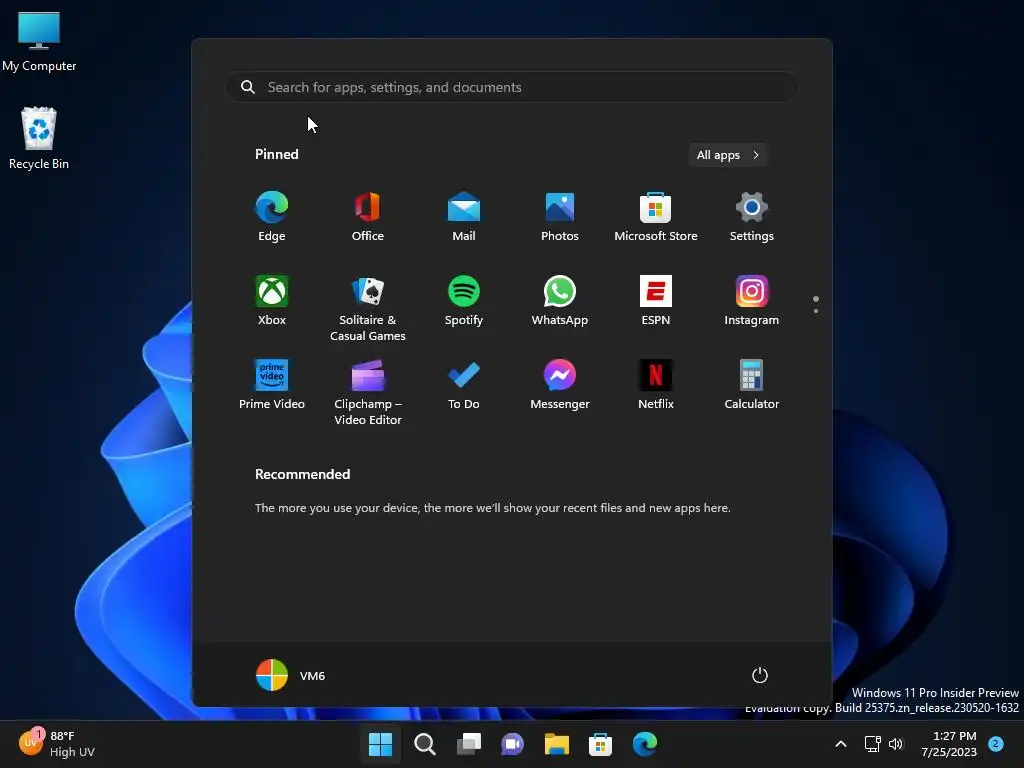Open Messenger
The width and height of the screenshot is (1024, 768).
point(560,385)
